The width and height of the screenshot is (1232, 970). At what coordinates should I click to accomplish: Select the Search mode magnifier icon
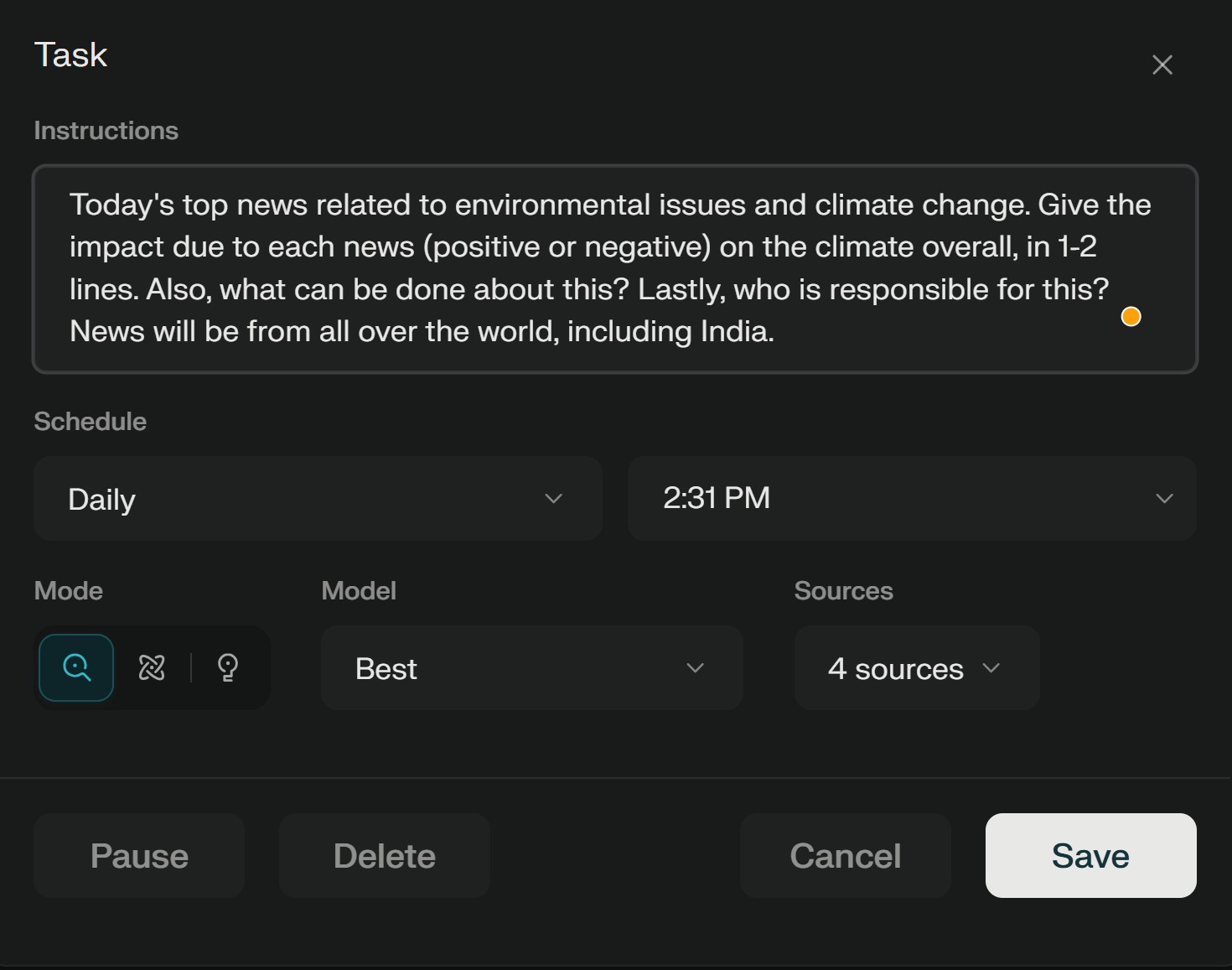(x=76, y=667)
